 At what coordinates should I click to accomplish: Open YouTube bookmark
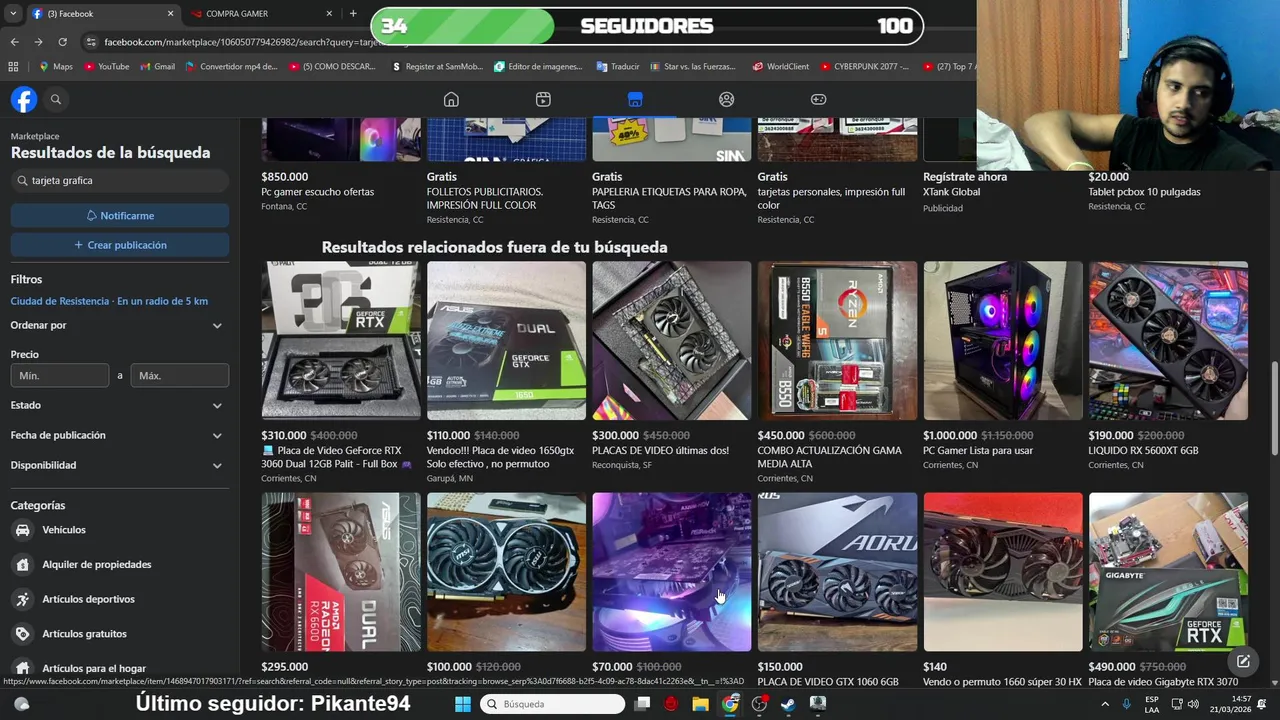click(x=107, y=67)
